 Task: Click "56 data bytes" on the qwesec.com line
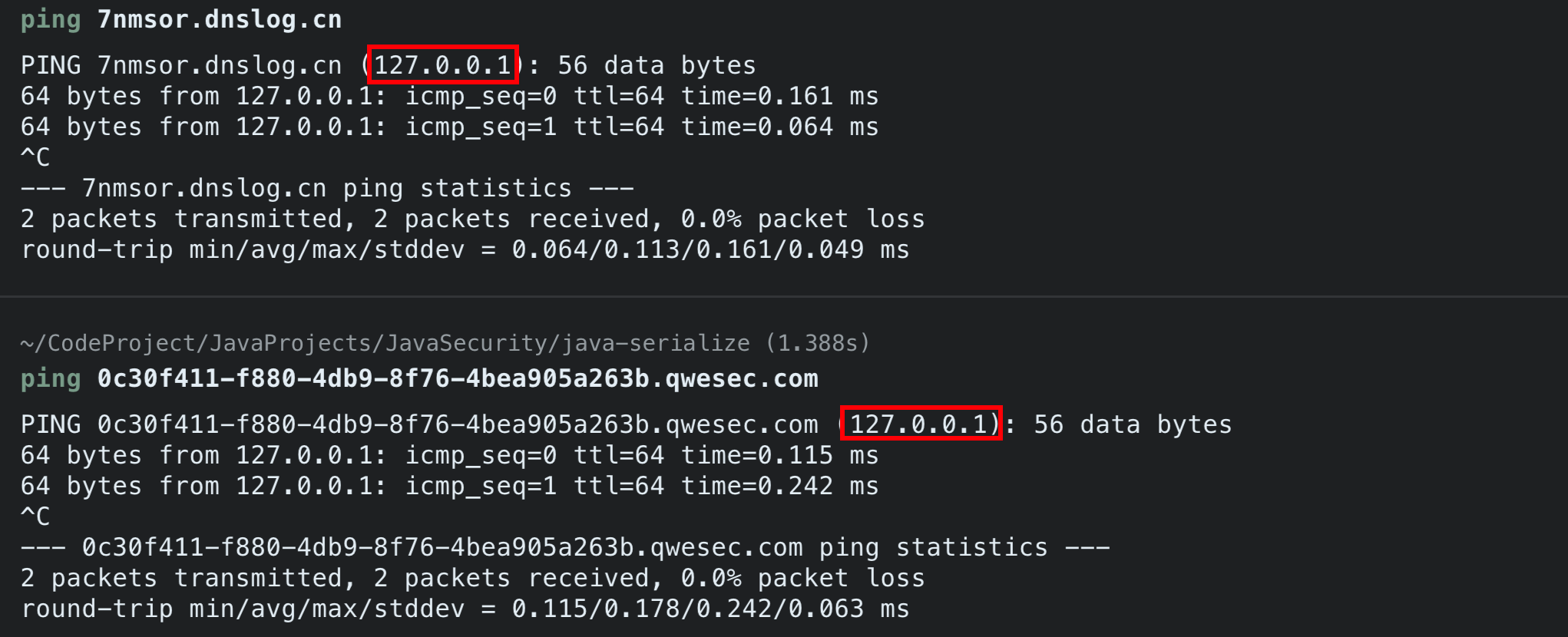coord(1133,424)
